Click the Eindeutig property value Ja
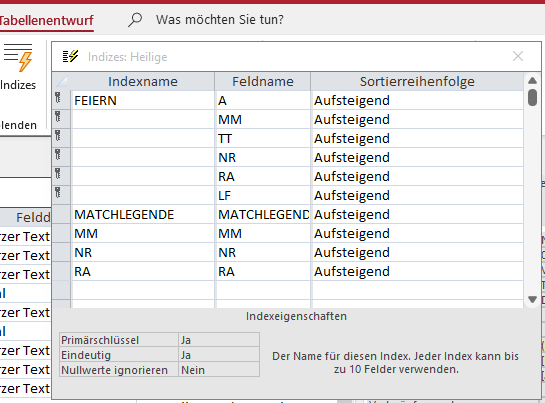Image resolution: width=545 pixels, height=403 pixels. click(219, 355)
